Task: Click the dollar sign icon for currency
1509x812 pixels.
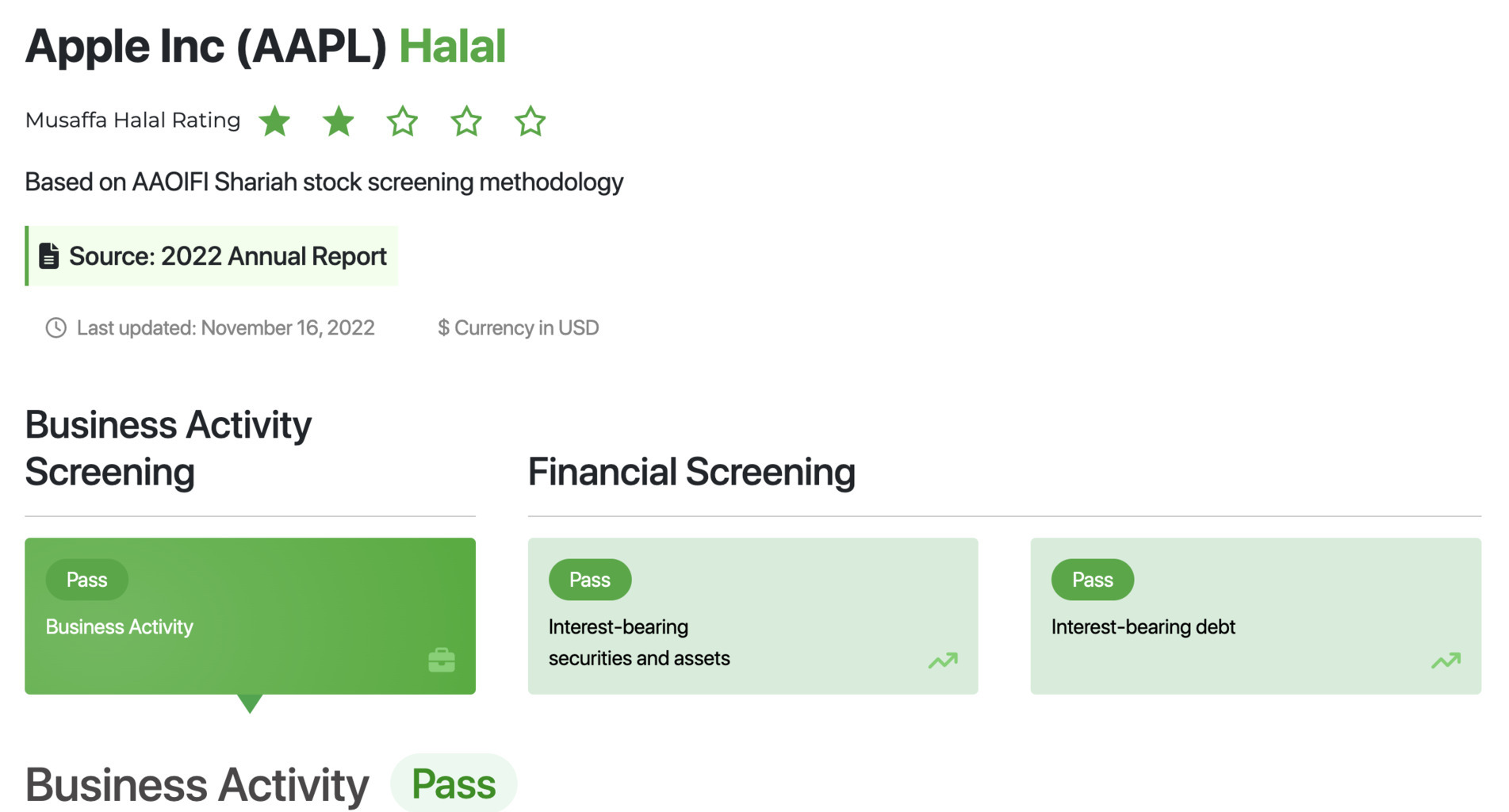Action: pos(444,327)
